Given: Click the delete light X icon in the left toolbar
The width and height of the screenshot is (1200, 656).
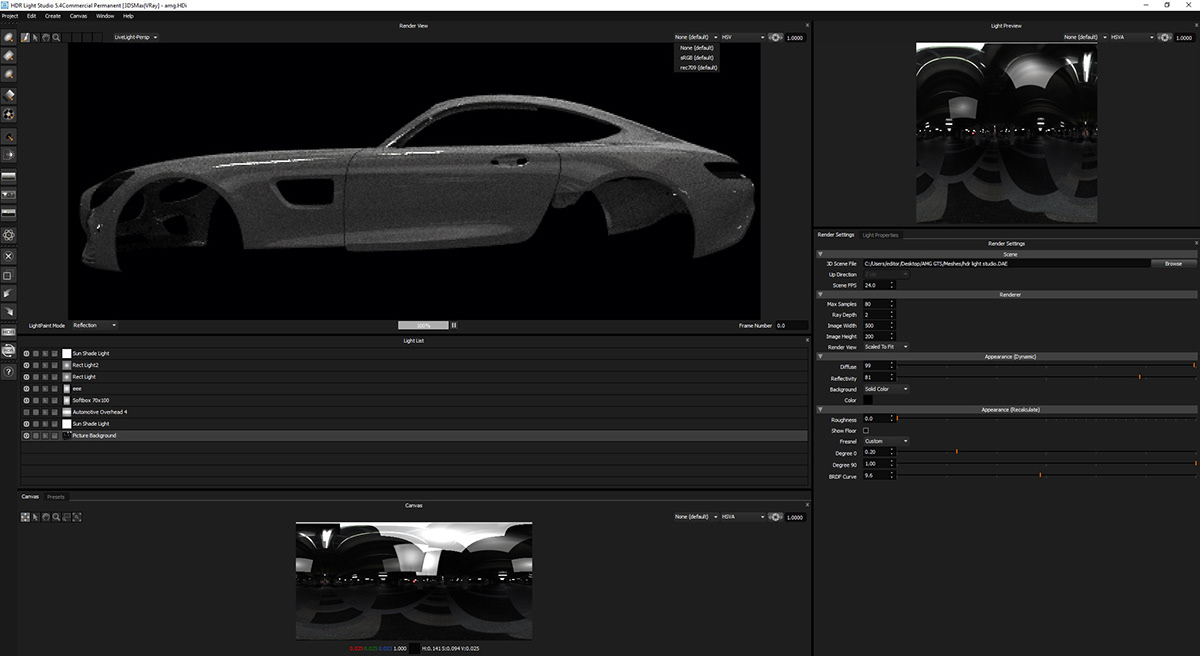Looking at the screenshot, I should point(8,256).
